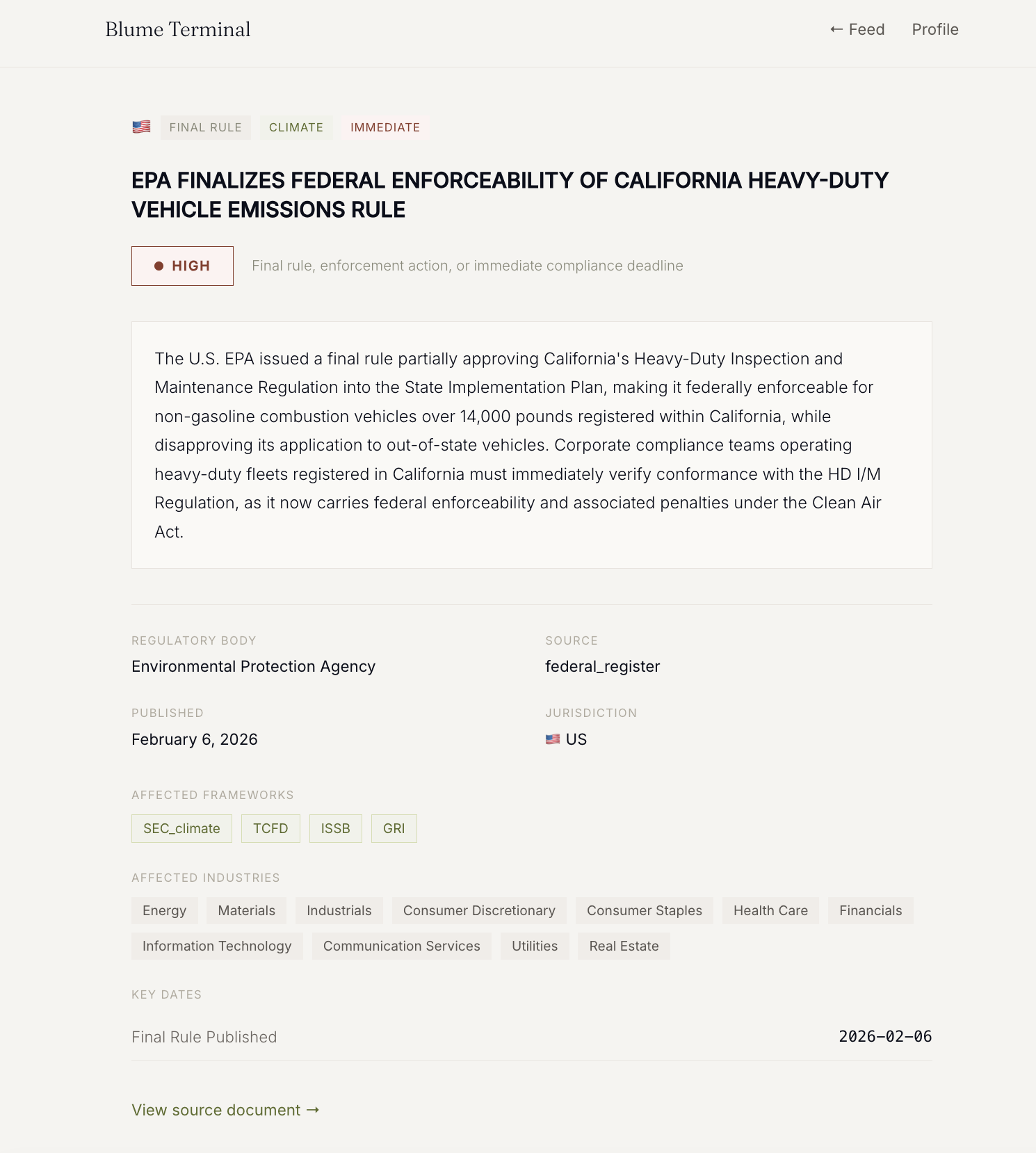Click the FINAL RULE badge
The image size is (1036, 1153).
[205, 127]
